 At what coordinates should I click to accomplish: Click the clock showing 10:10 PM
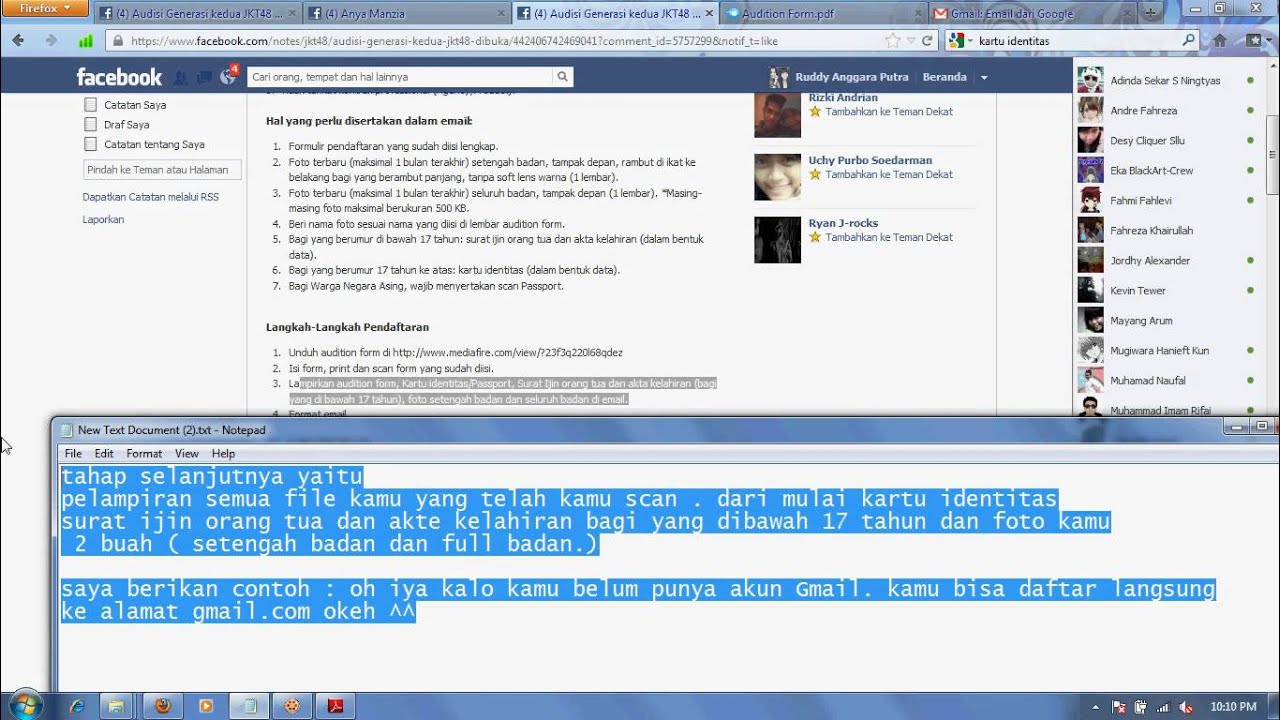point(1233,707)
